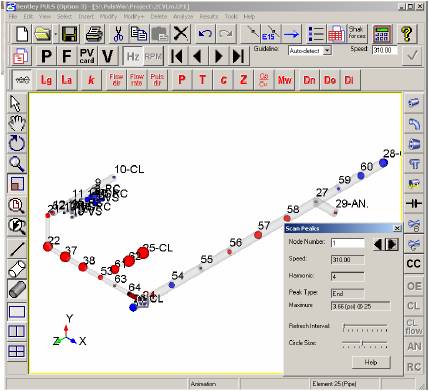Viewport: 429px width, 391px height.
Task: Select the Cut scissors icon
Action: pyautogui.click(x=118, y=34)
